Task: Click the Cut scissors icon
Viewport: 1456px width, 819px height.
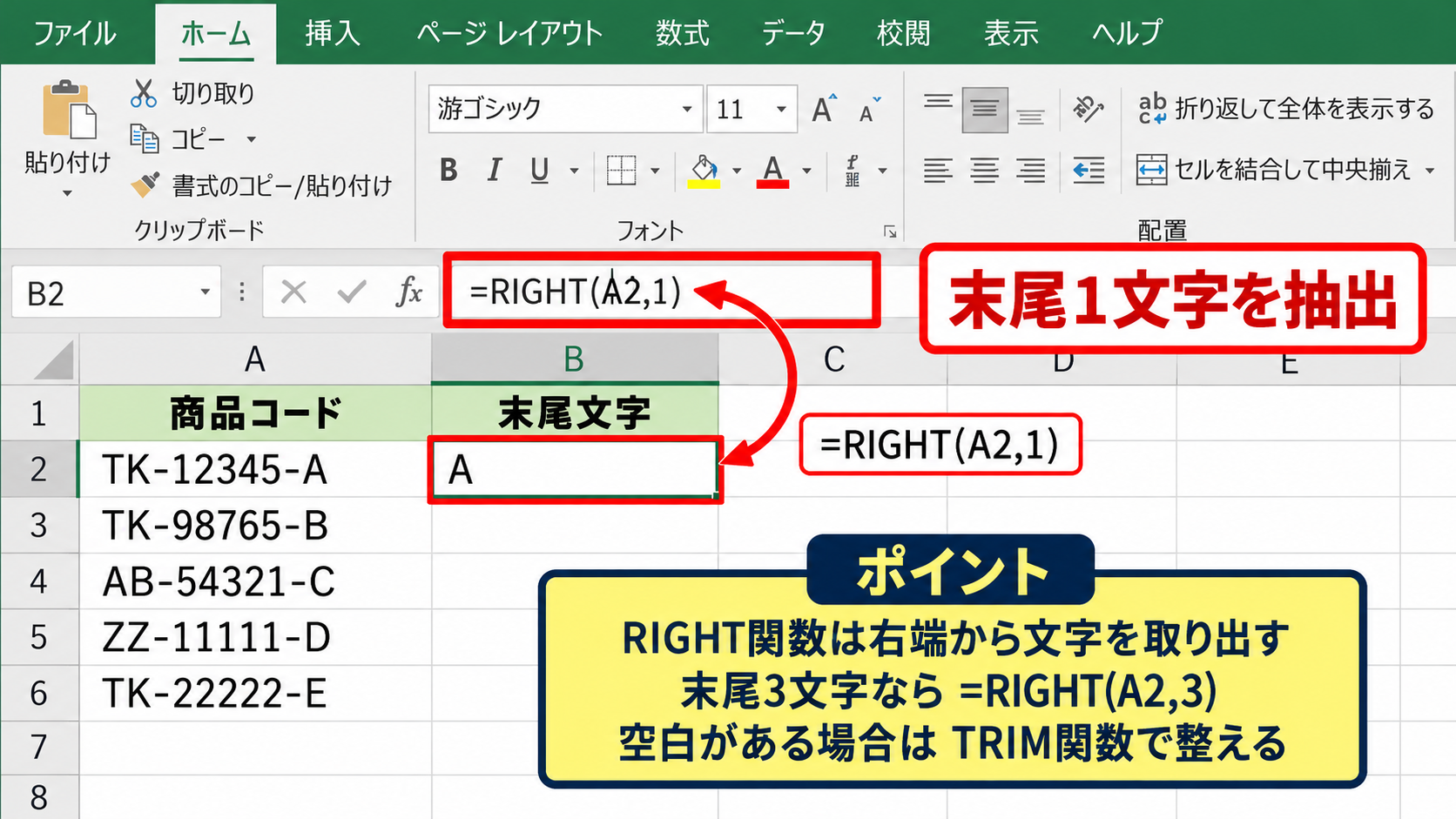Action: (143, 93)
